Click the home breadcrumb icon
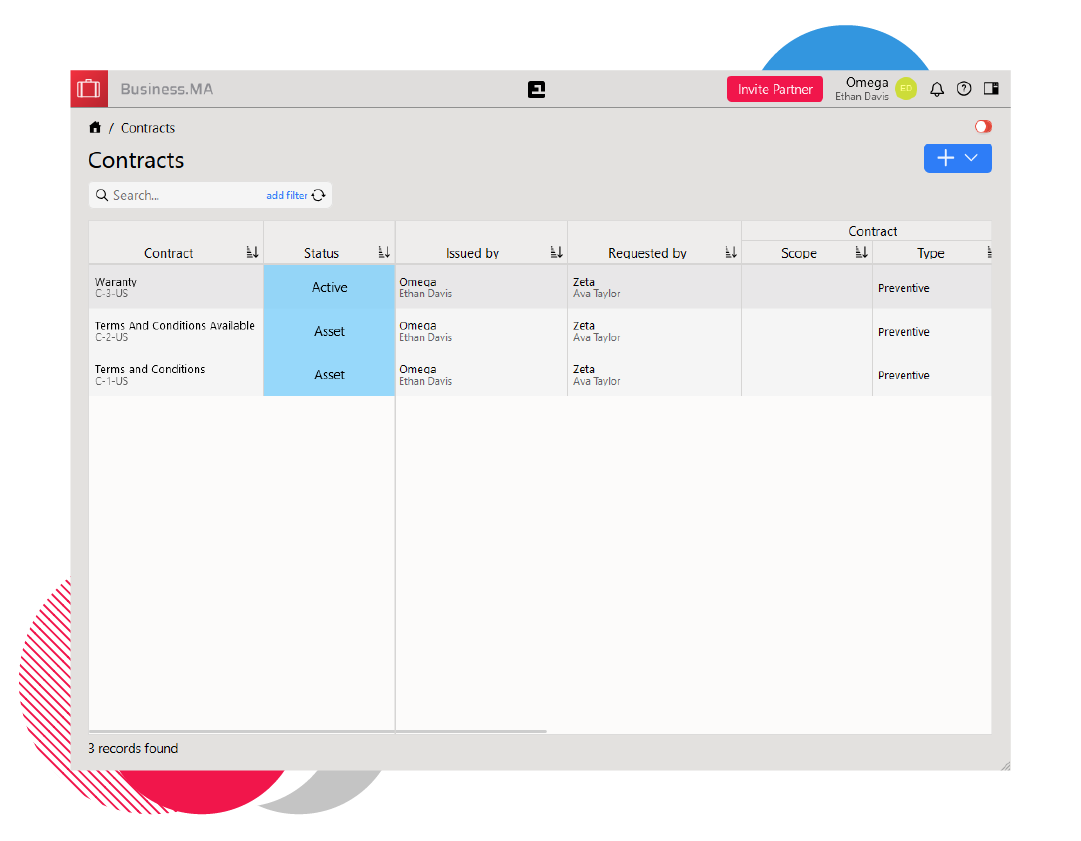Image resolution: width=1081 pixels, height=841 pixels. (x=95, y=128)
